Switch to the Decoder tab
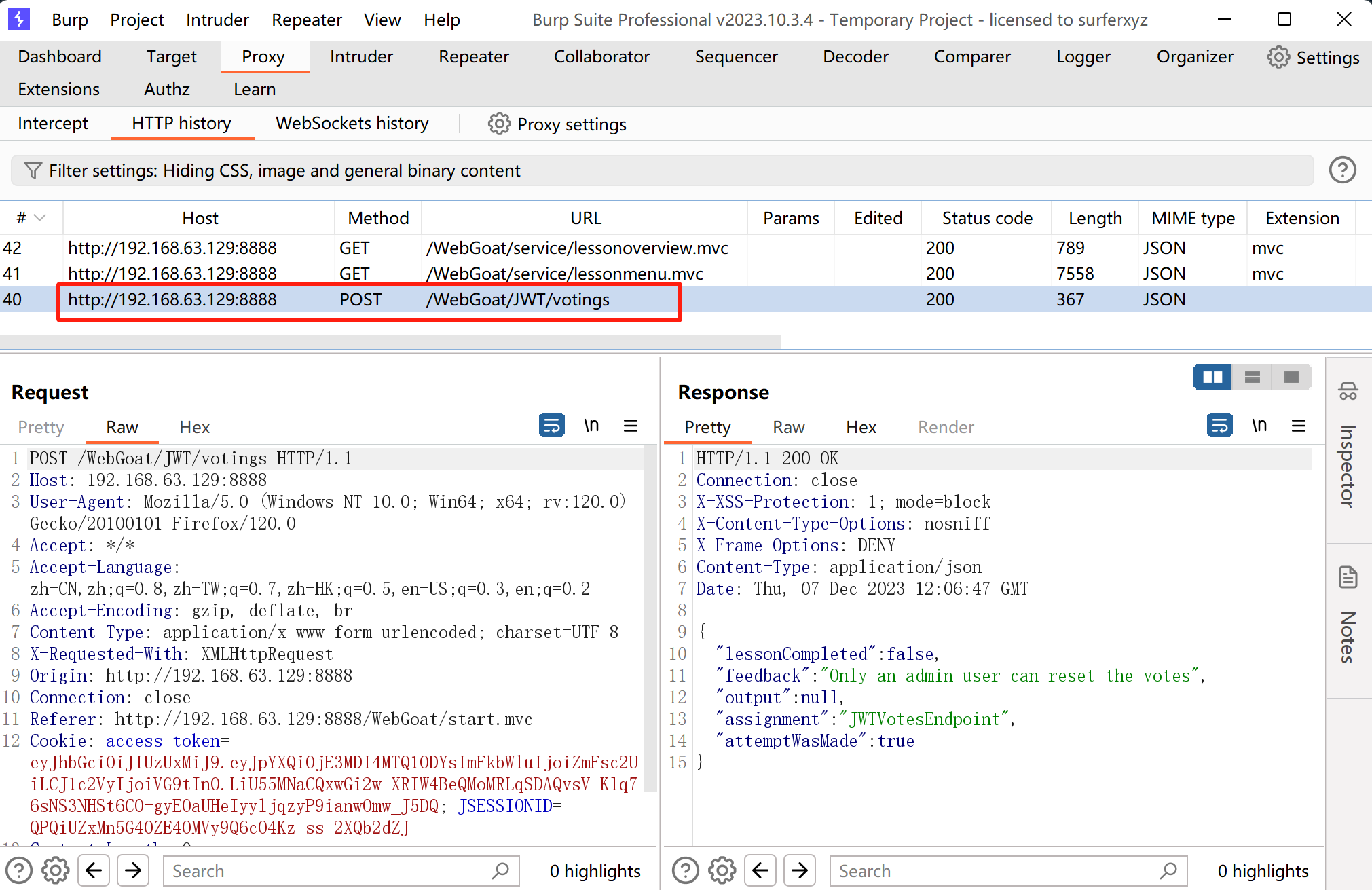This screenshot has width=1372, height=890. (x=855, y=56)
